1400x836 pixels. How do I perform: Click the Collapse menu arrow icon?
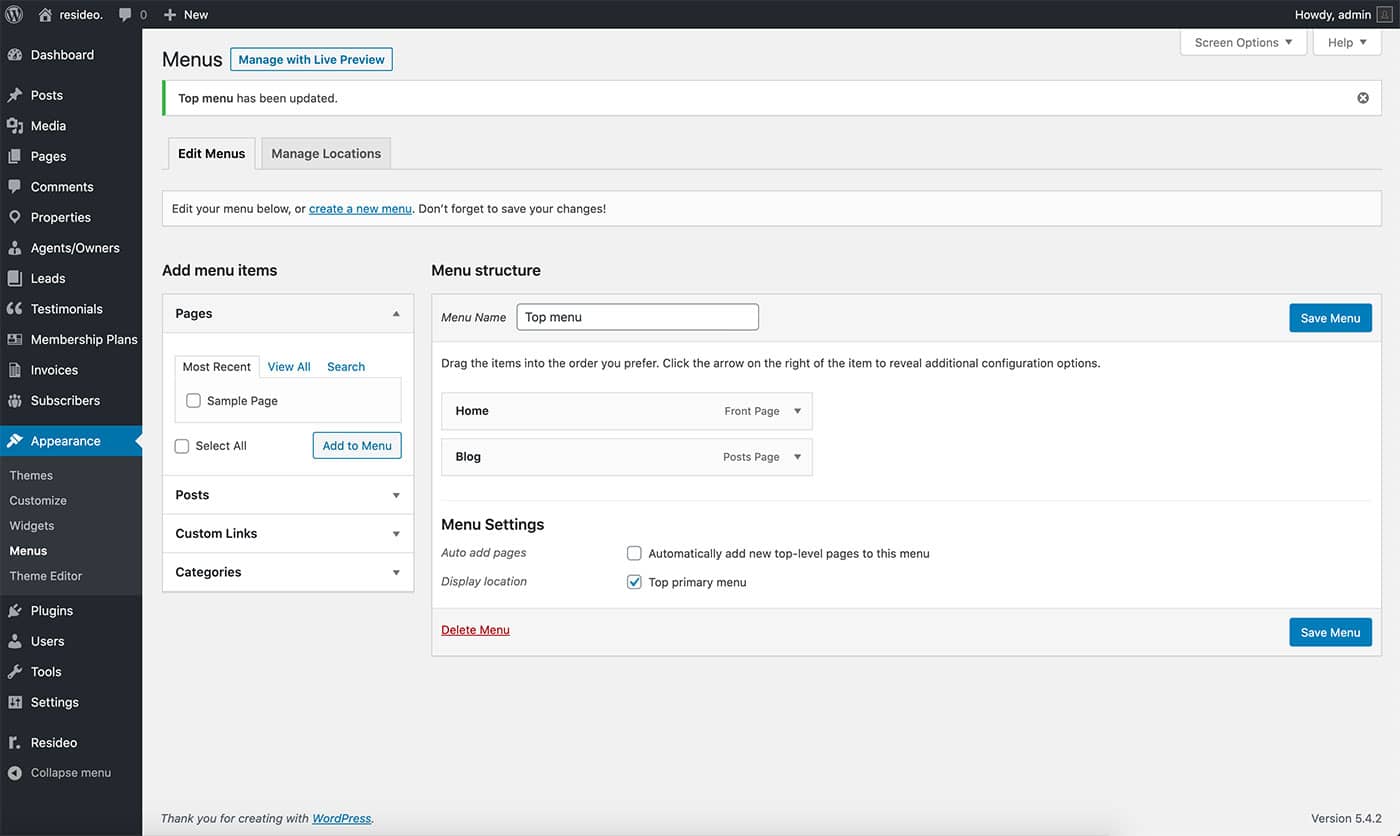[15, 773]
